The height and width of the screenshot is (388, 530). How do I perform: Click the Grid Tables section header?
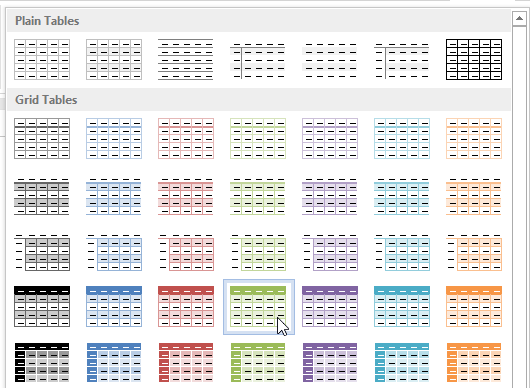(259, 100)
